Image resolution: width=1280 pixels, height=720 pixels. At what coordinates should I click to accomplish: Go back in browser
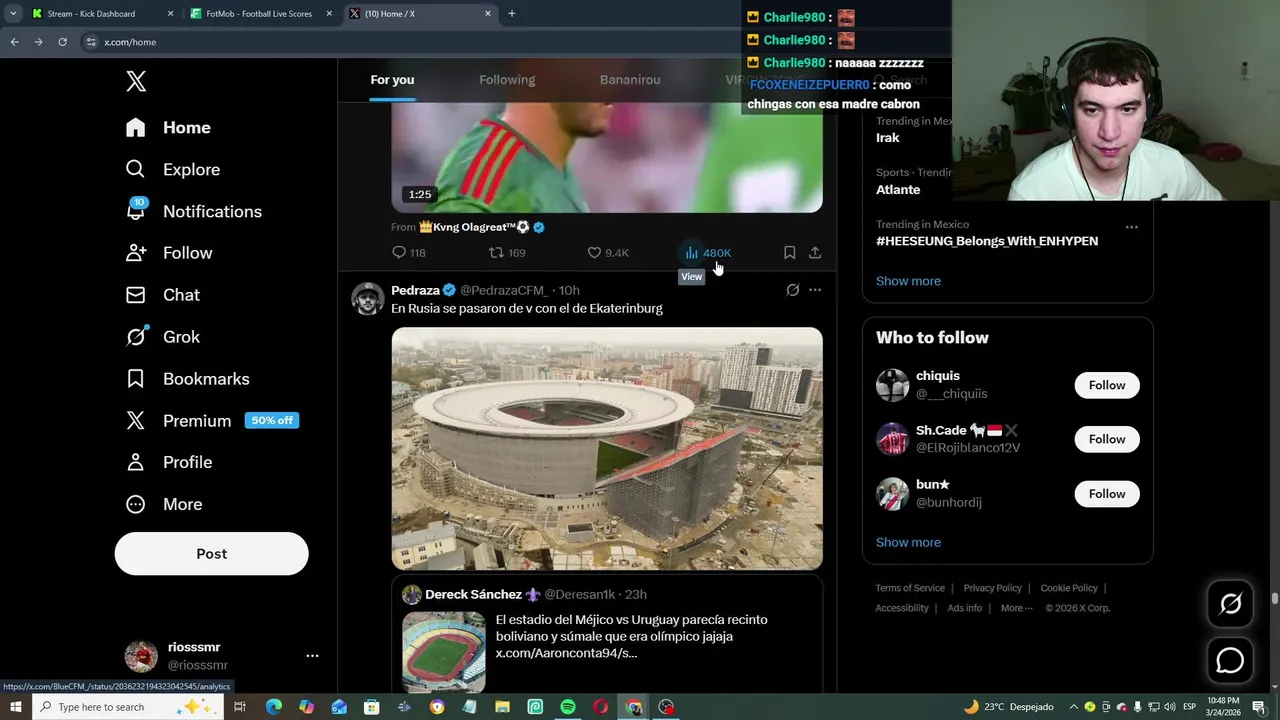click(x=14, y=42)
